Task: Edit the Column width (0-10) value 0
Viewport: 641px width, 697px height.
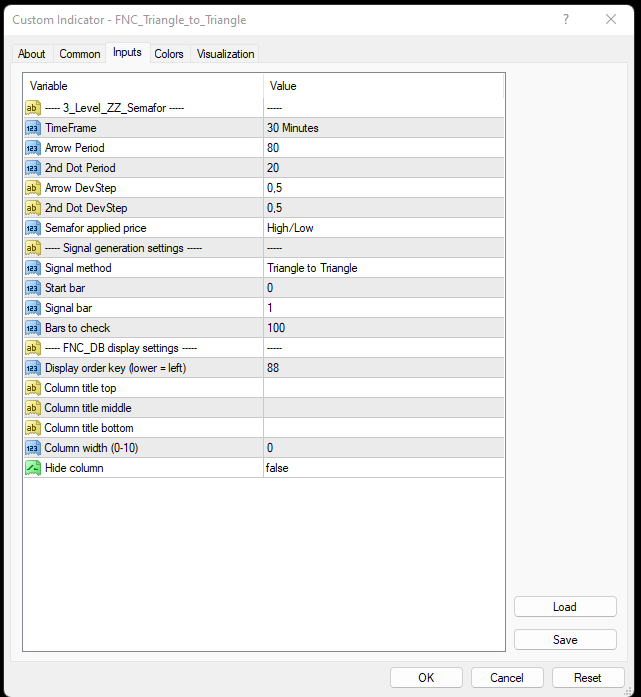Action: tap(384, 448)
